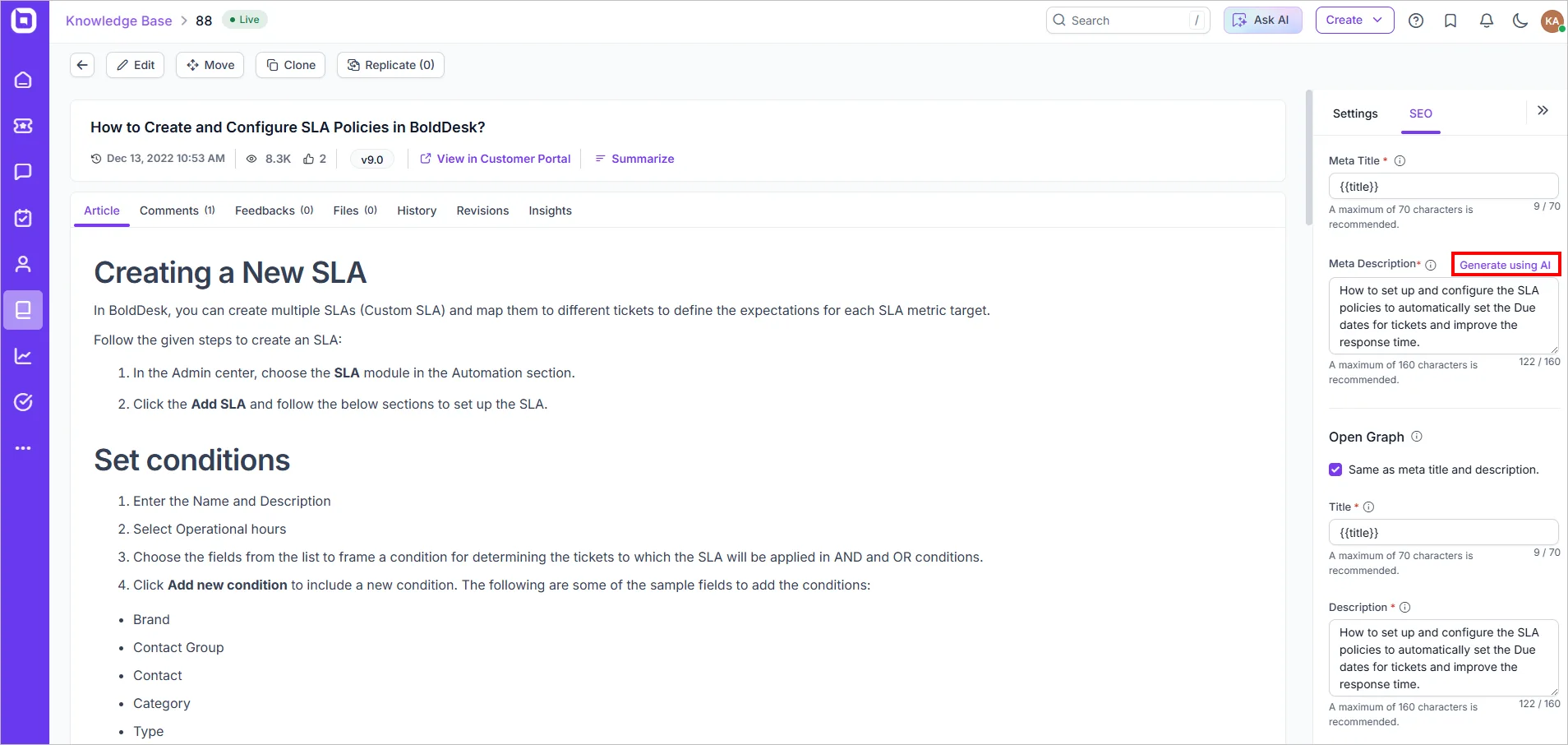Click the breadcrumb item 88

tap(204, 21)
